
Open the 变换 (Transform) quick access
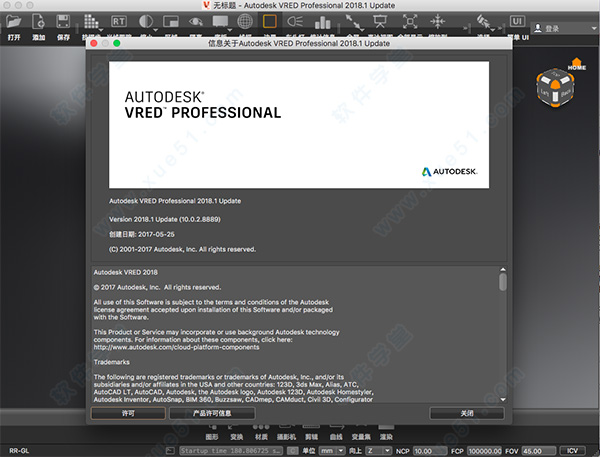(236, 433)
